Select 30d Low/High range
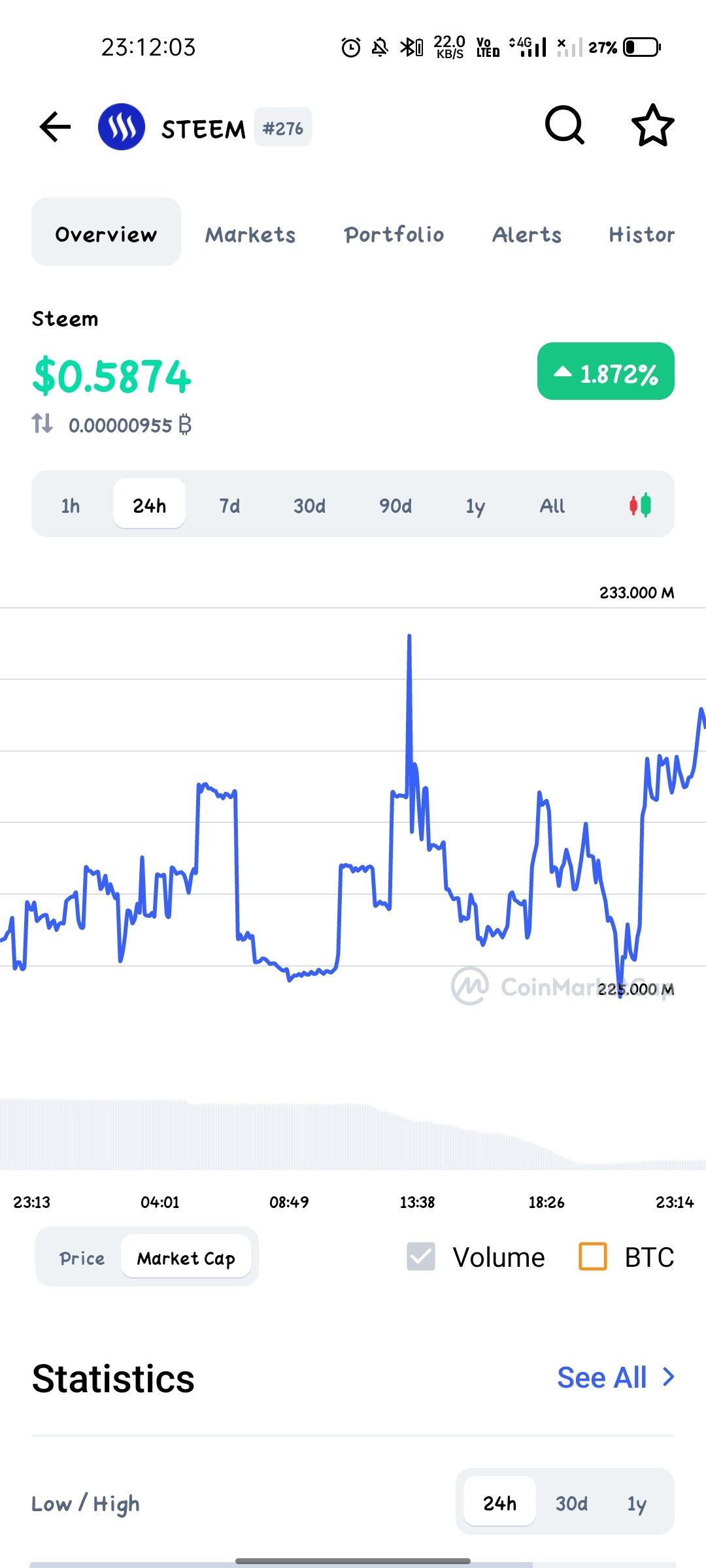 pyautogui.click(x=571, y=1503)
